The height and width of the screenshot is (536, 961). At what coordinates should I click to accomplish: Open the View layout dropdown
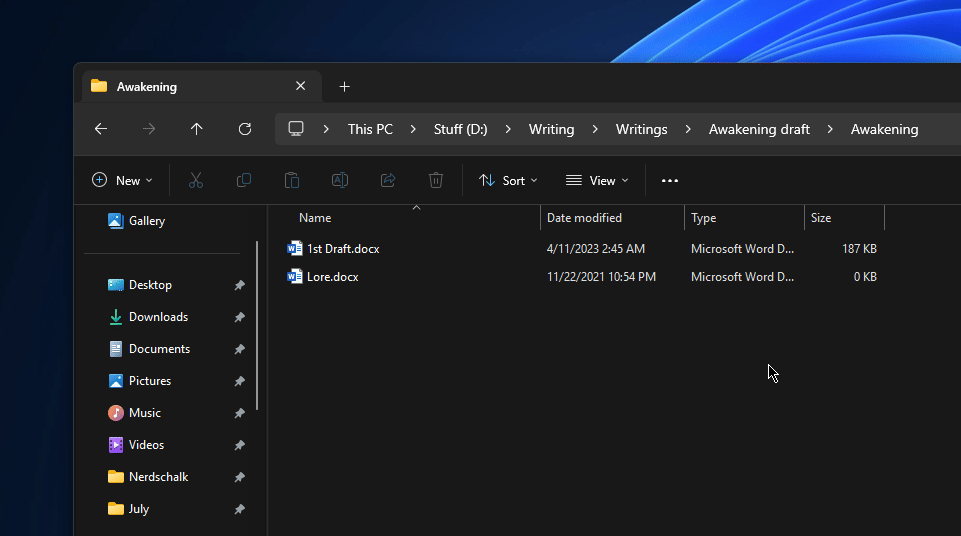tap(597, 180)
